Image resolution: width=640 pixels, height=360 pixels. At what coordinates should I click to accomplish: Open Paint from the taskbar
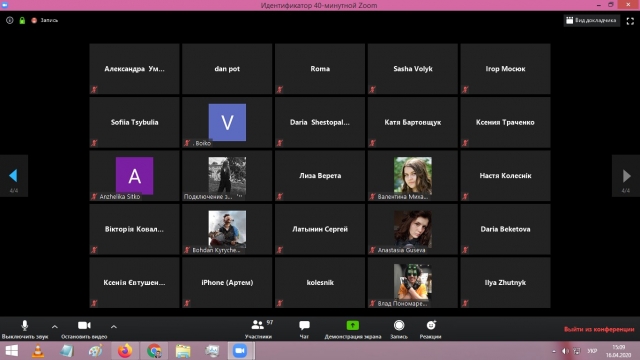(x=96, y=351)
